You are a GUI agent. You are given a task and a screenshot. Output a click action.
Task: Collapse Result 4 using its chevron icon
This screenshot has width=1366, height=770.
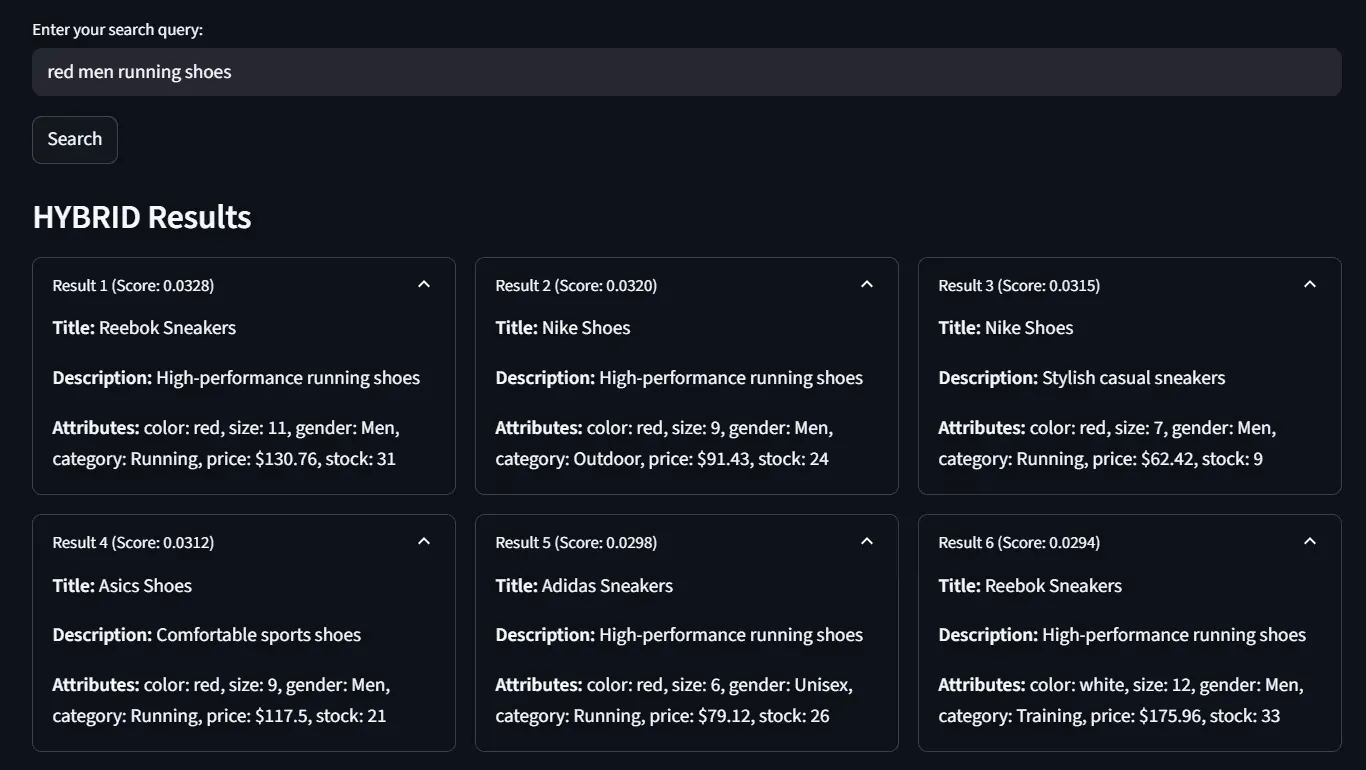click(424, 542)
